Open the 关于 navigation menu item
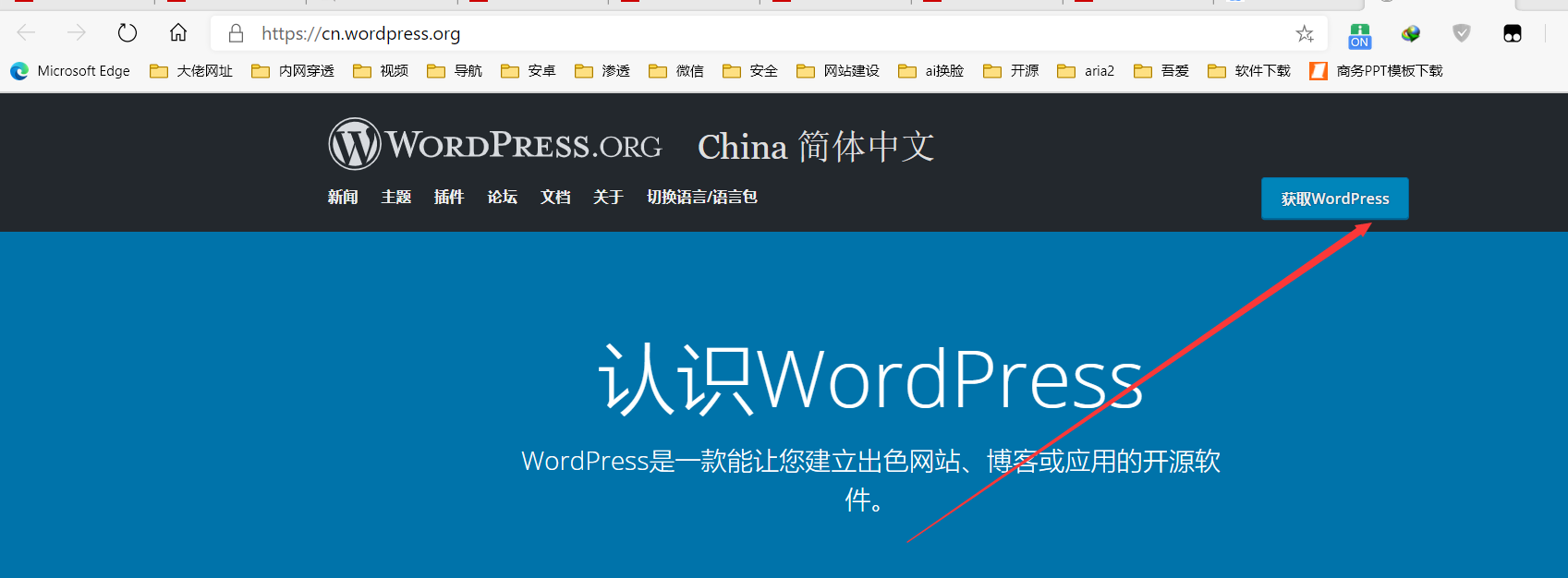1568x578 pixels. click(609, 197)
